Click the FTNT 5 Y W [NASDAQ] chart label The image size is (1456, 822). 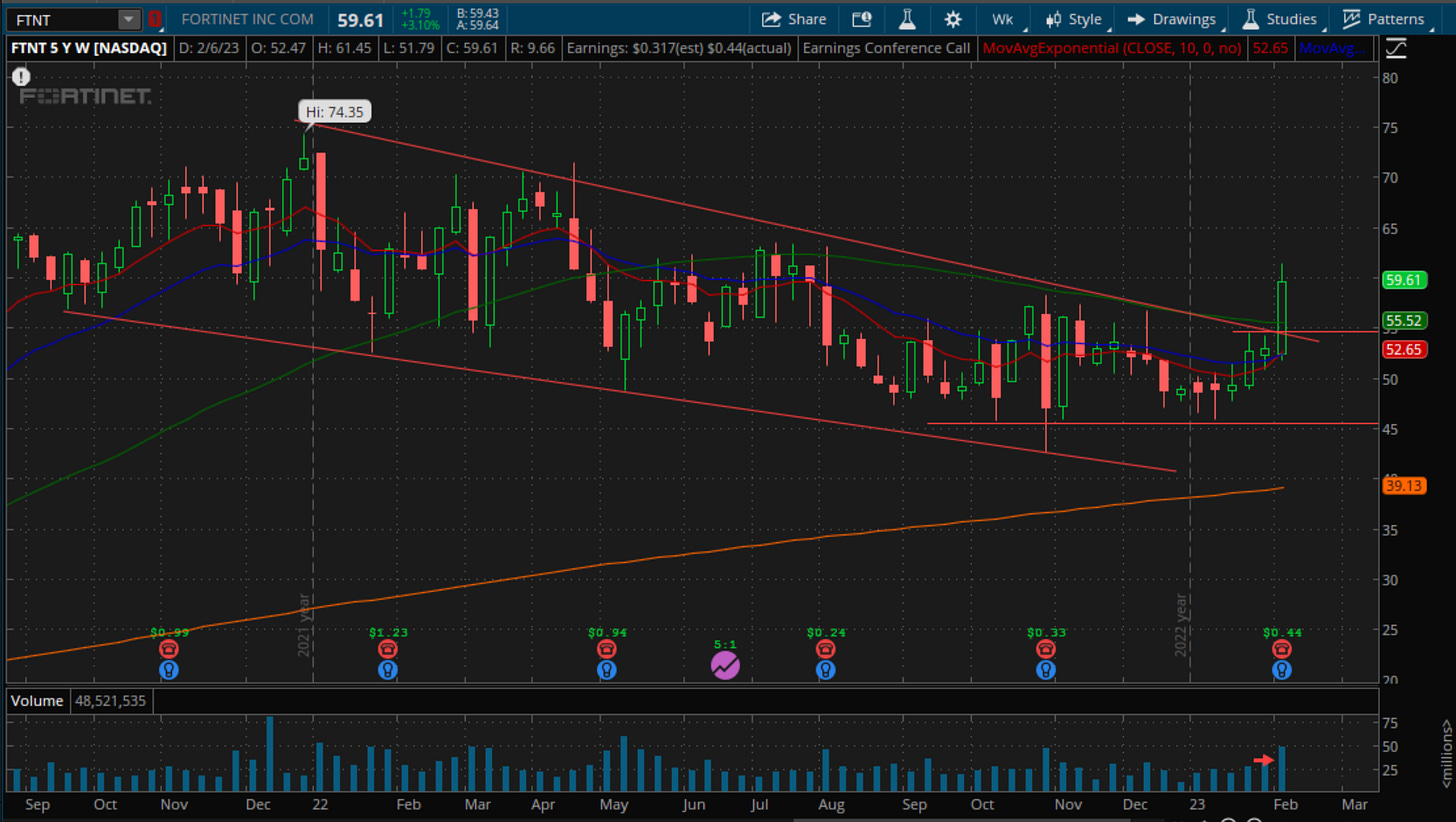tap(90, 47)
